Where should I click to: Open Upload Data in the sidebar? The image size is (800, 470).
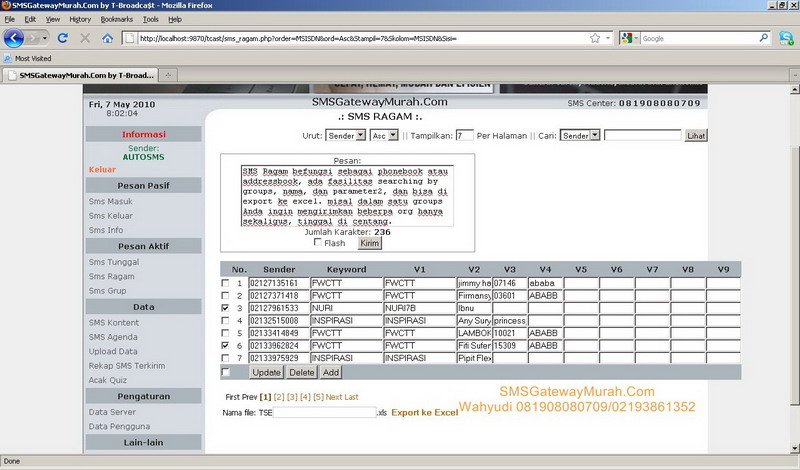pyautogui.click(x=113, y=351)
